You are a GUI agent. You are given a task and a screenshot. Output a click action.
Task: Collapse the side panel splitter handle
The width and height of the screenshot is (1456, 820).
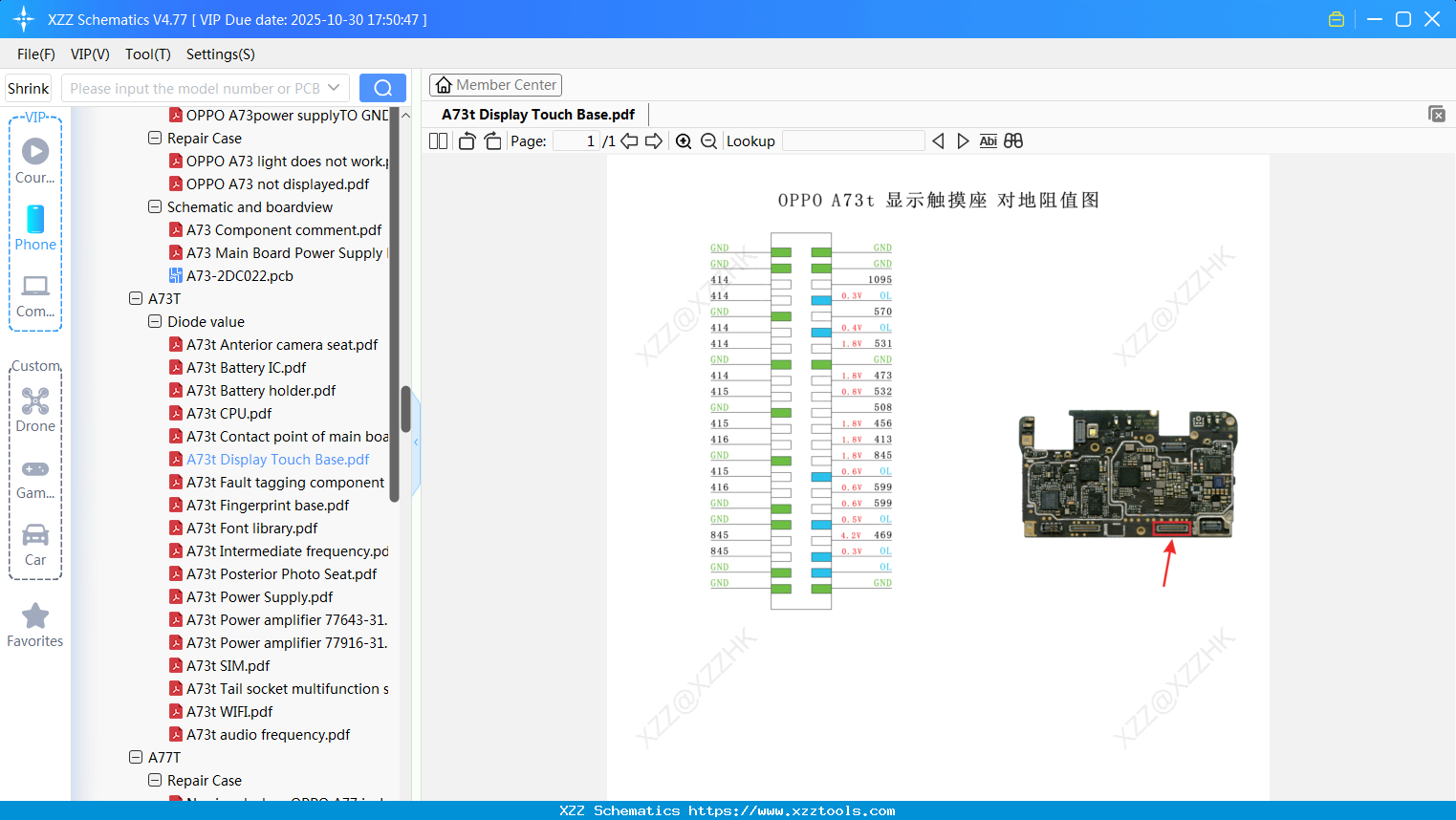[416, 442]
